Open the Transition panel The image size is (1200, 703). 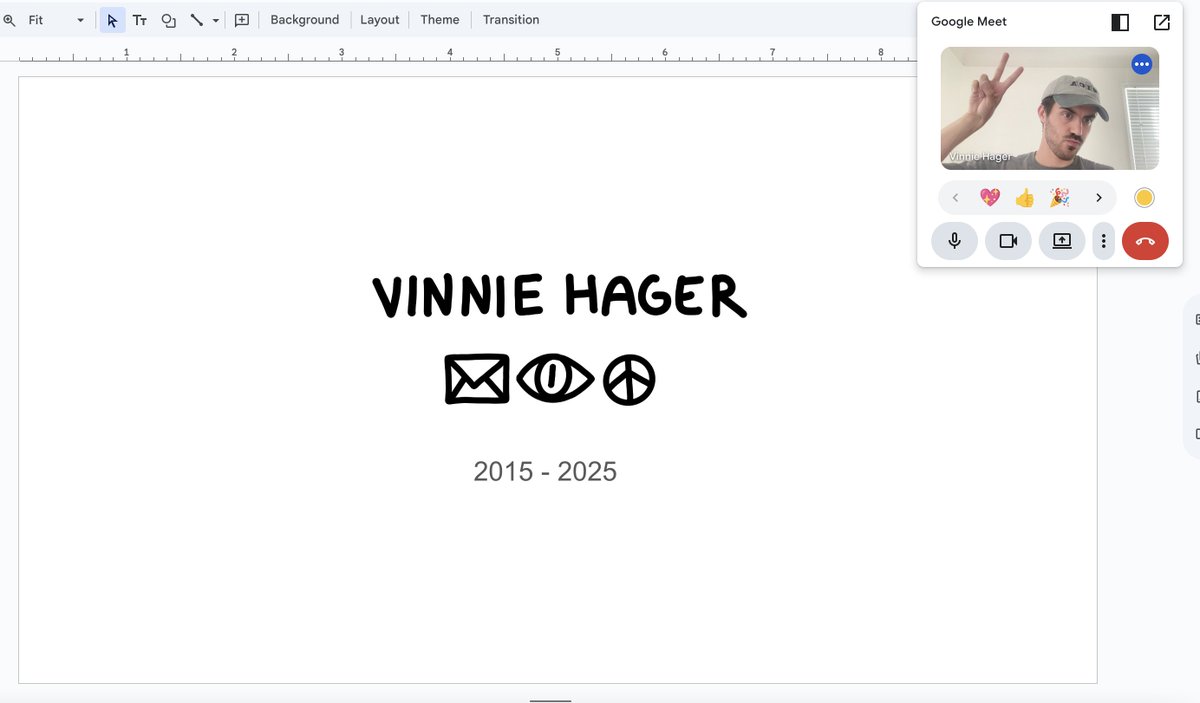510,19
